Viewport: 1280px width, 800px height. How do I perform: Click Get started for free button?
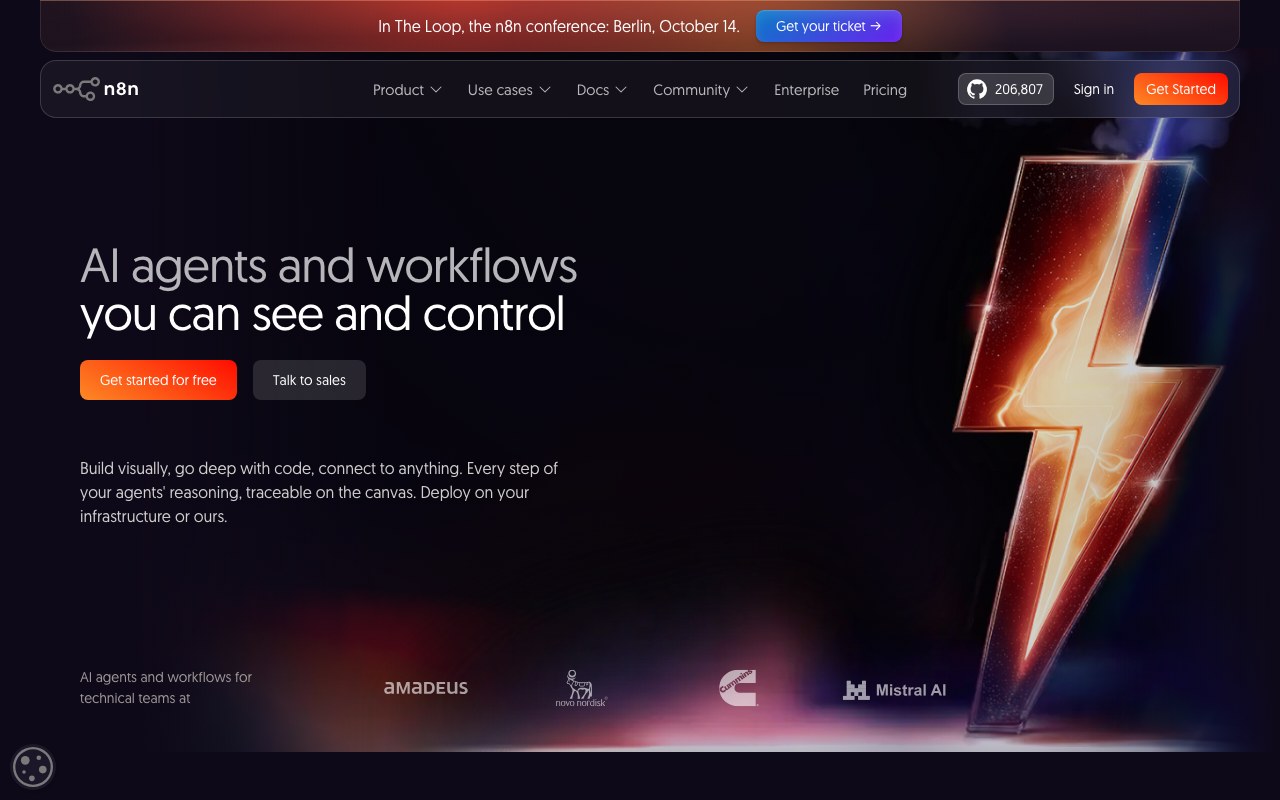click(x=158, y=380)
